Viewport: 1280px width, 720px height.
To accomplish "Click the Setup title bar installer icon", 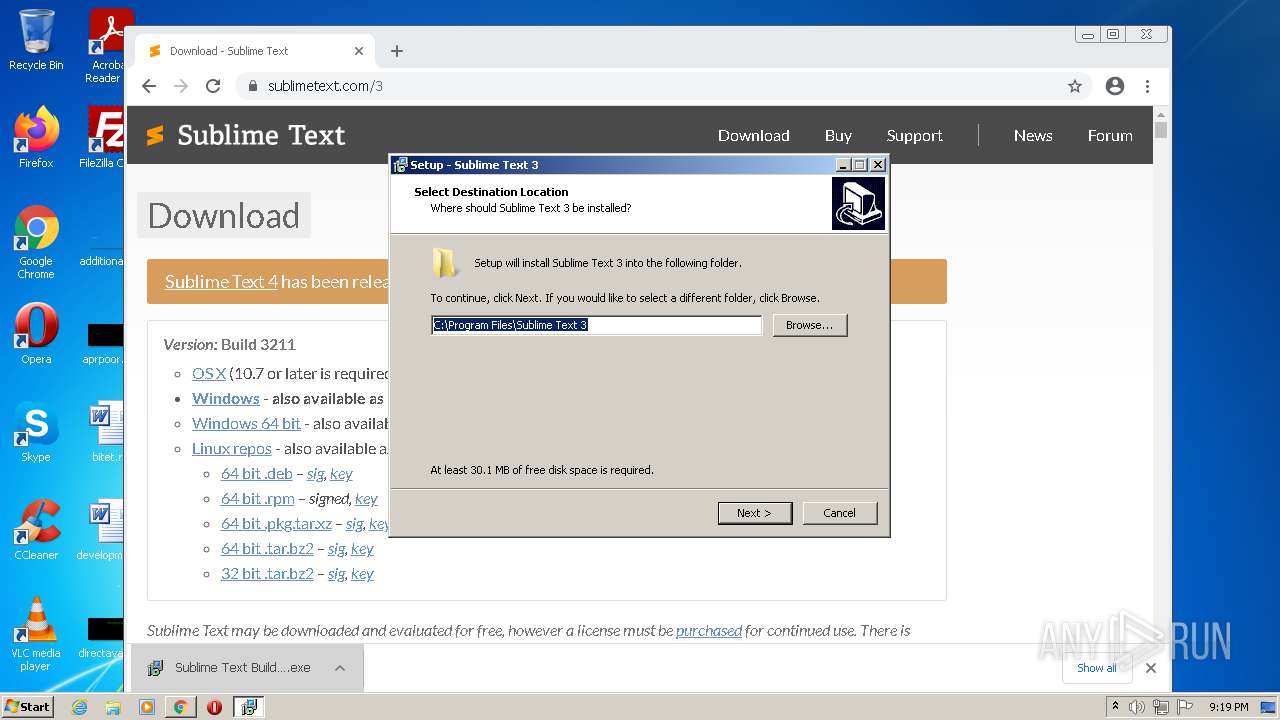I will click(x=400, y=165).
